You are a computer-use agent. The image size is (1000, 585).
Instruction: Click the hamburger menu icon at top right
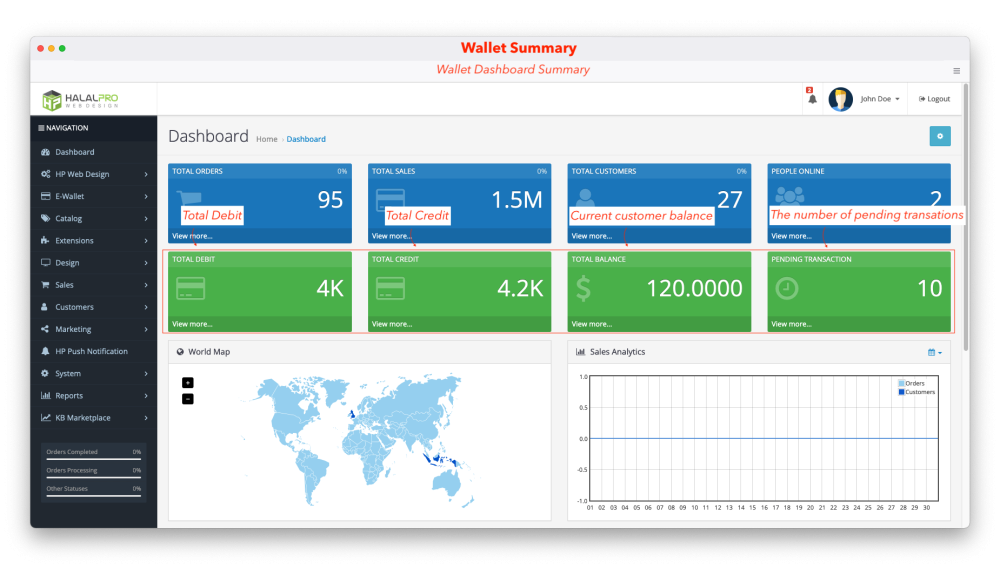pyautogui.click(x=956, y=71)
